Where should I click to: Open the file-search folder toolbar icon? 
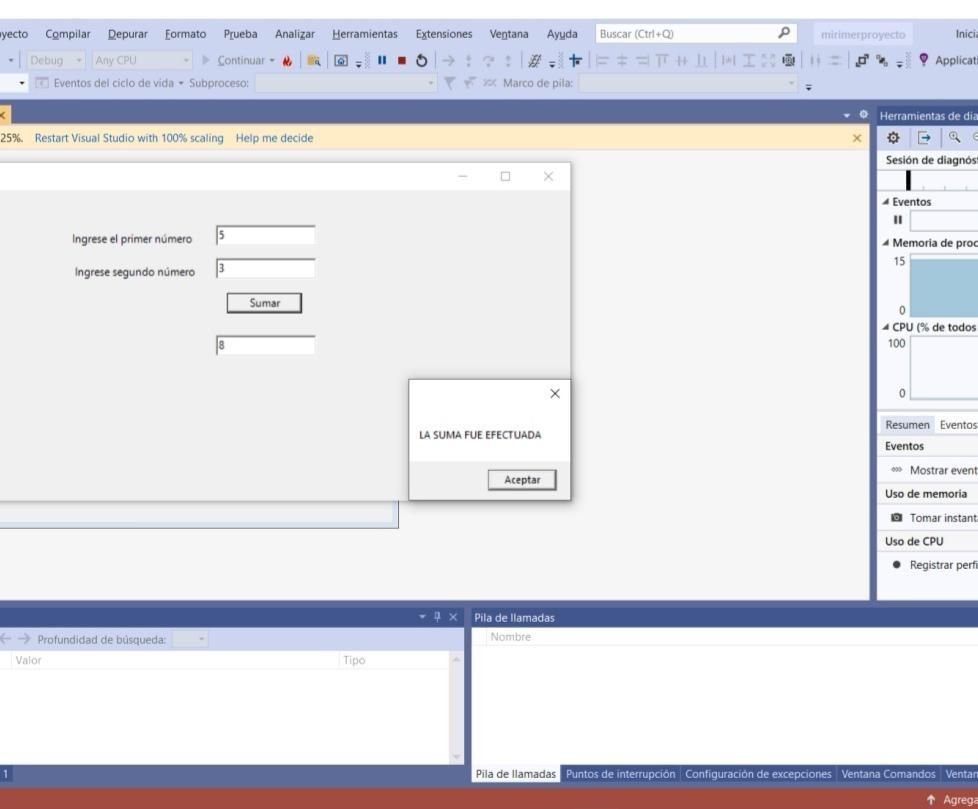click(314, 61)
